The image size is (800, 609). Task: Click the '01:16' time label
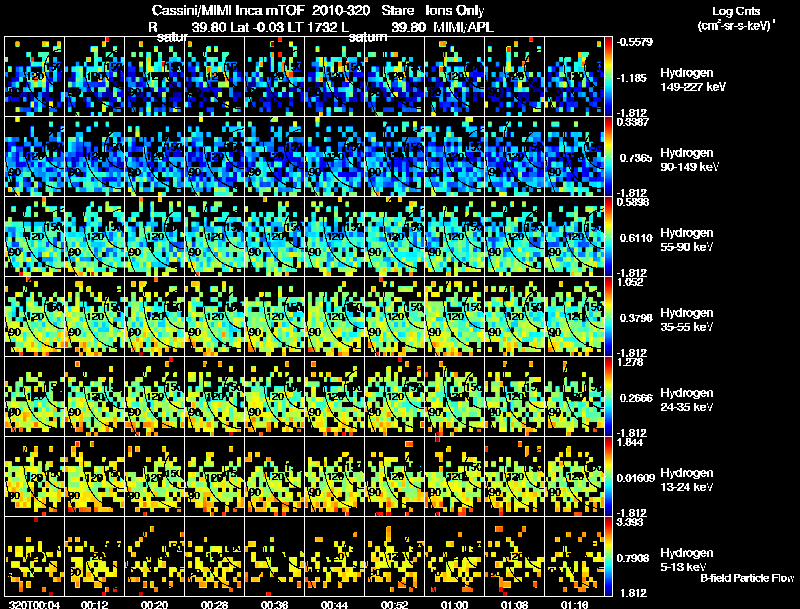click(574, 604)
